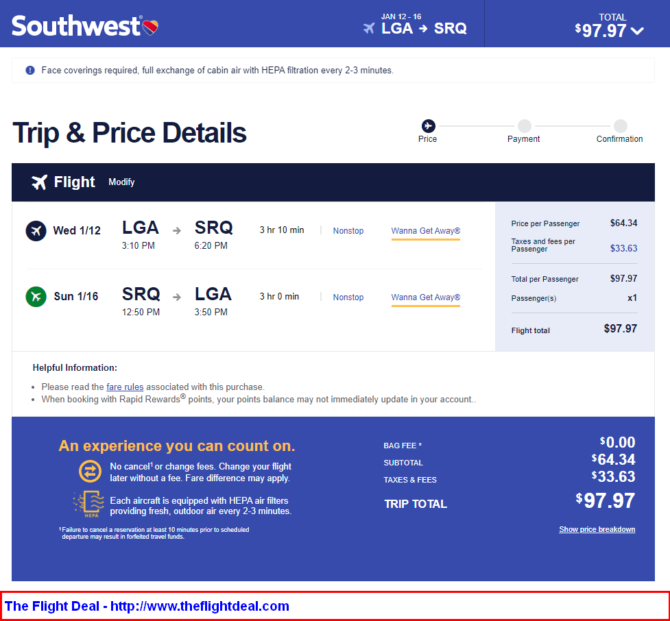Select the Price step plane icon
This screenshot has height=621, width=670.
coord(428,126)
